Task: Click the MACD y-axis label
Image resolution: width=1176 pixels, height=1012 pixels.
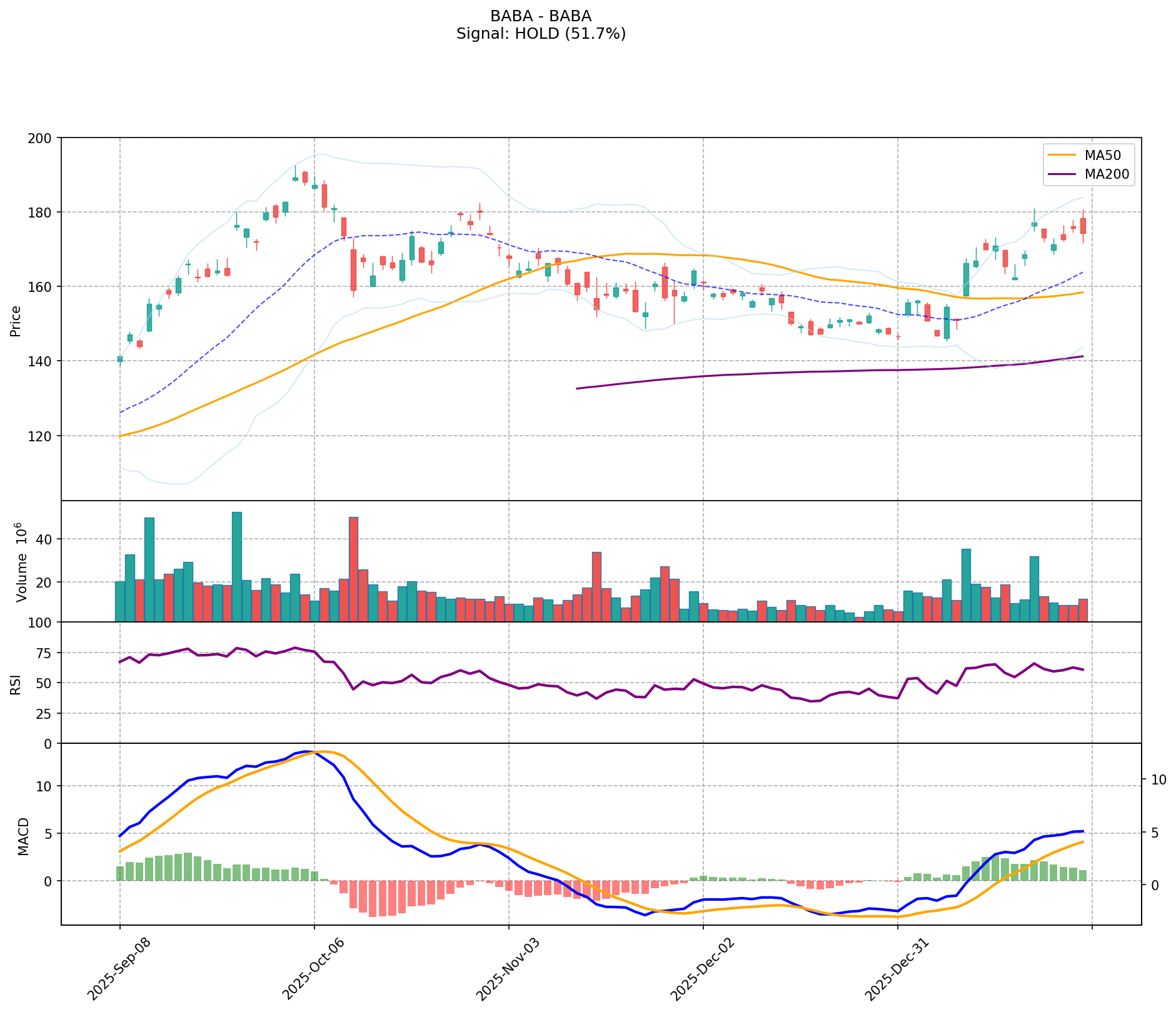Action: pos(23,836)
